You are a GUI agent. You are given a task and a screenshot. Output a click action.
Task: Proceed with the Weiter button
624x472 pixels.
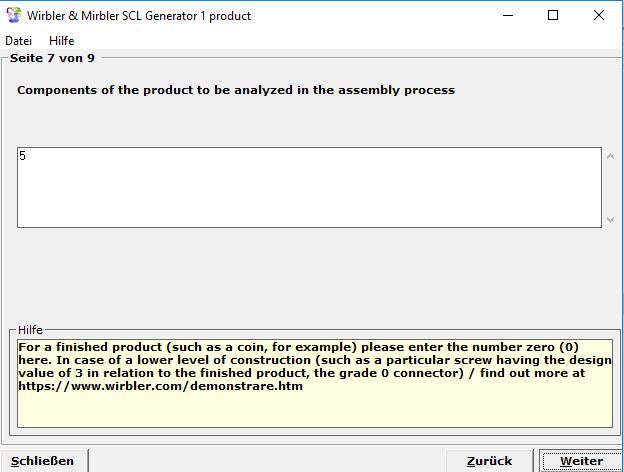[x=581, y=461]
